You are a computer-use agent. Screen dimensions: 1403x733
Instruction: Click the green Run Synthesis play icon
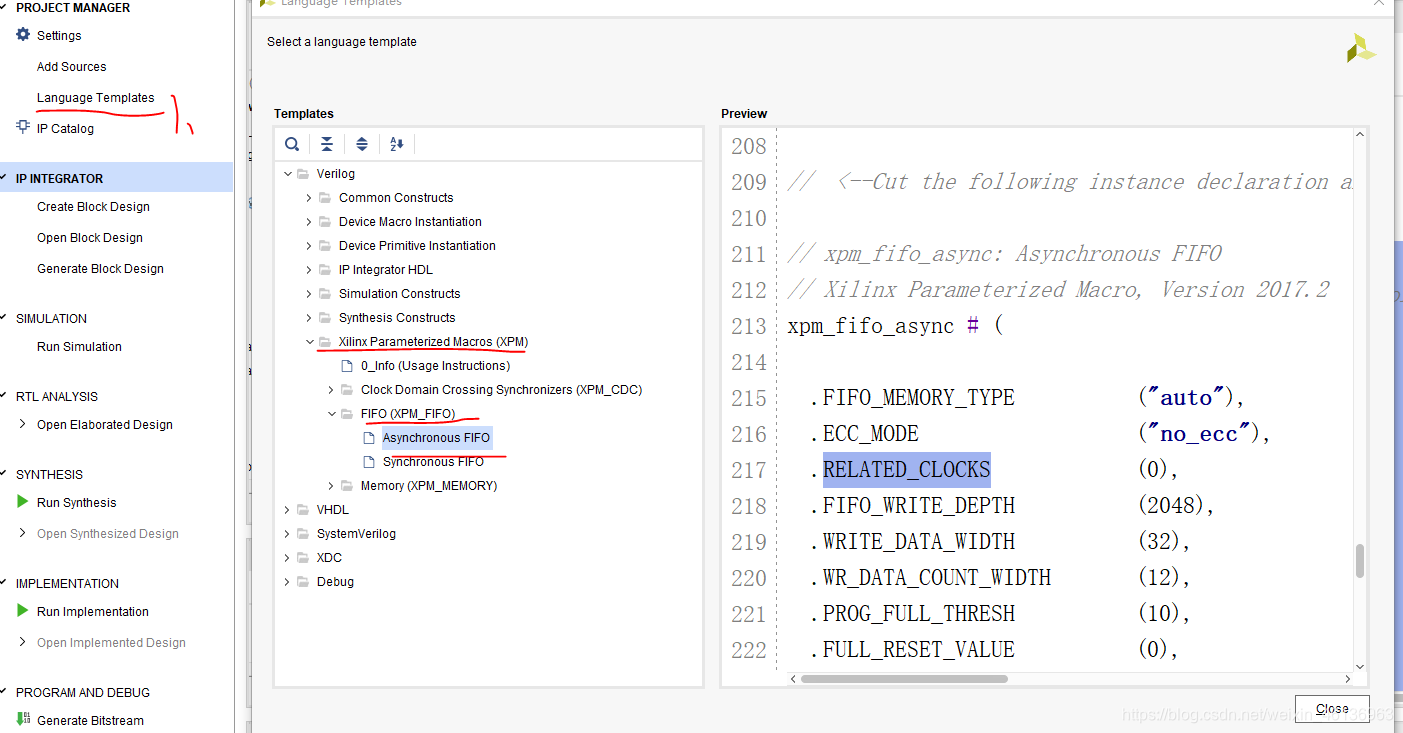pos(23,501)
